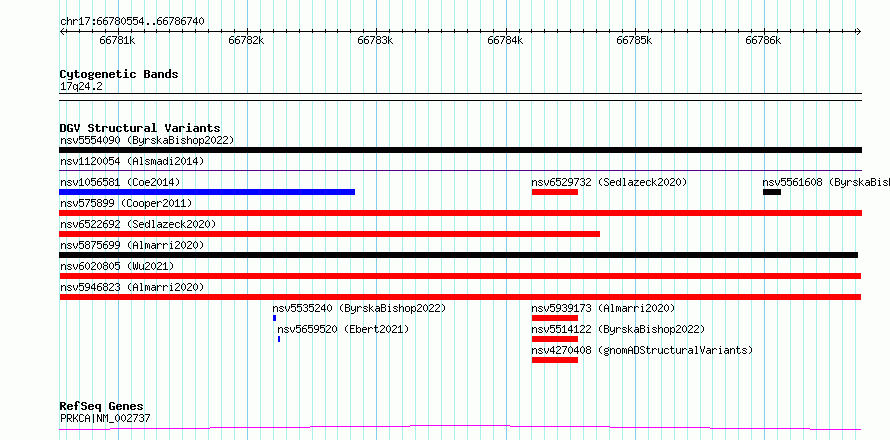The image size is (890, 440).
Task: Select the red nsv6522692 variant bar
Action: coord(330,234)
